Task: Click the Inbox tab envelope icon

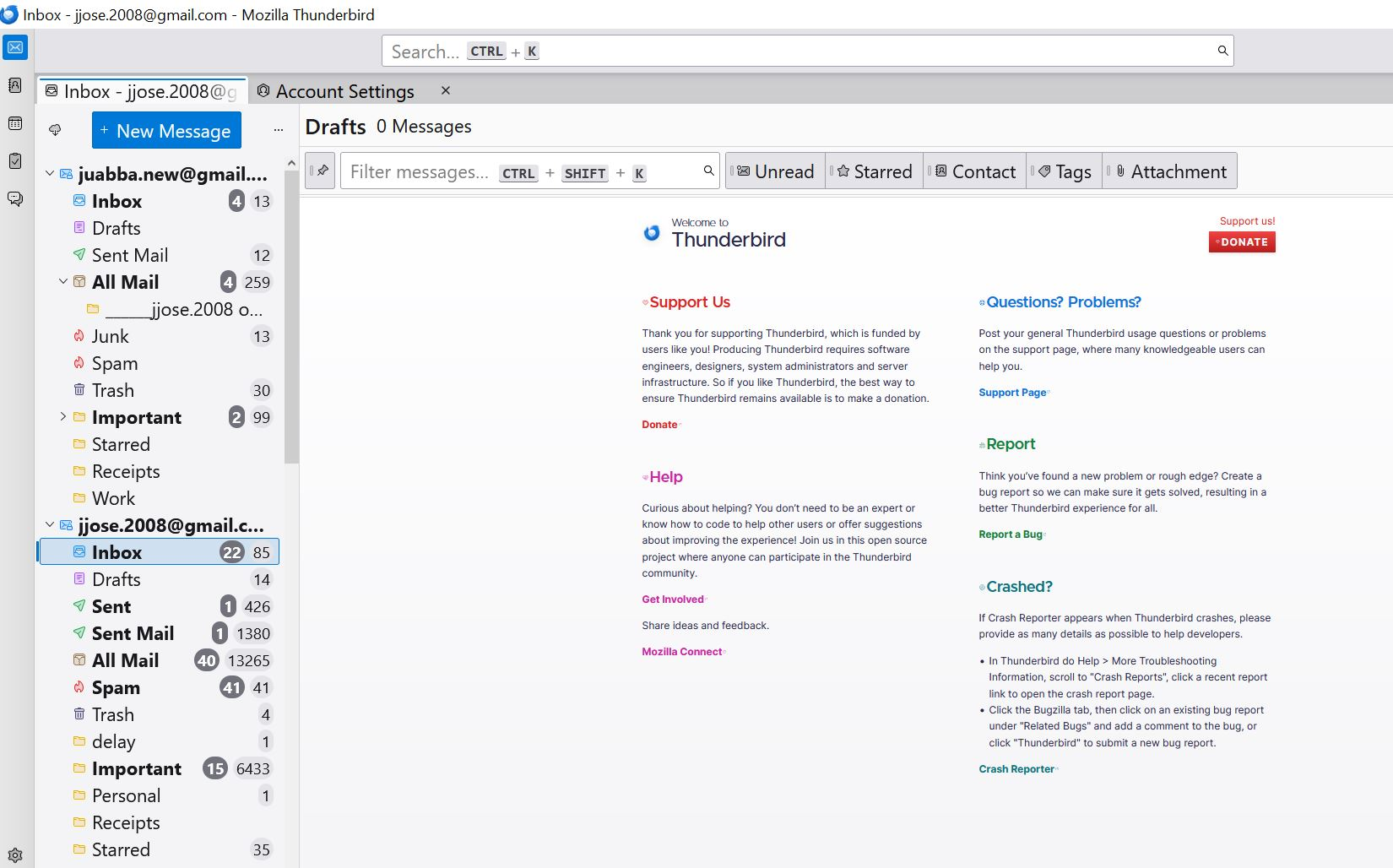Action: (x=51, y=90)
